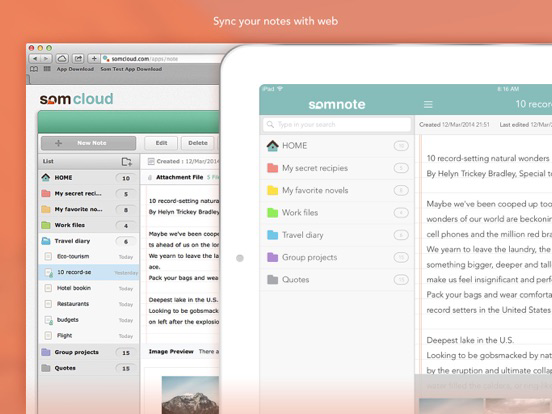This screenshot has width=552, height=414.
Task: Click the List header label in web app
Action: (48, 161)
